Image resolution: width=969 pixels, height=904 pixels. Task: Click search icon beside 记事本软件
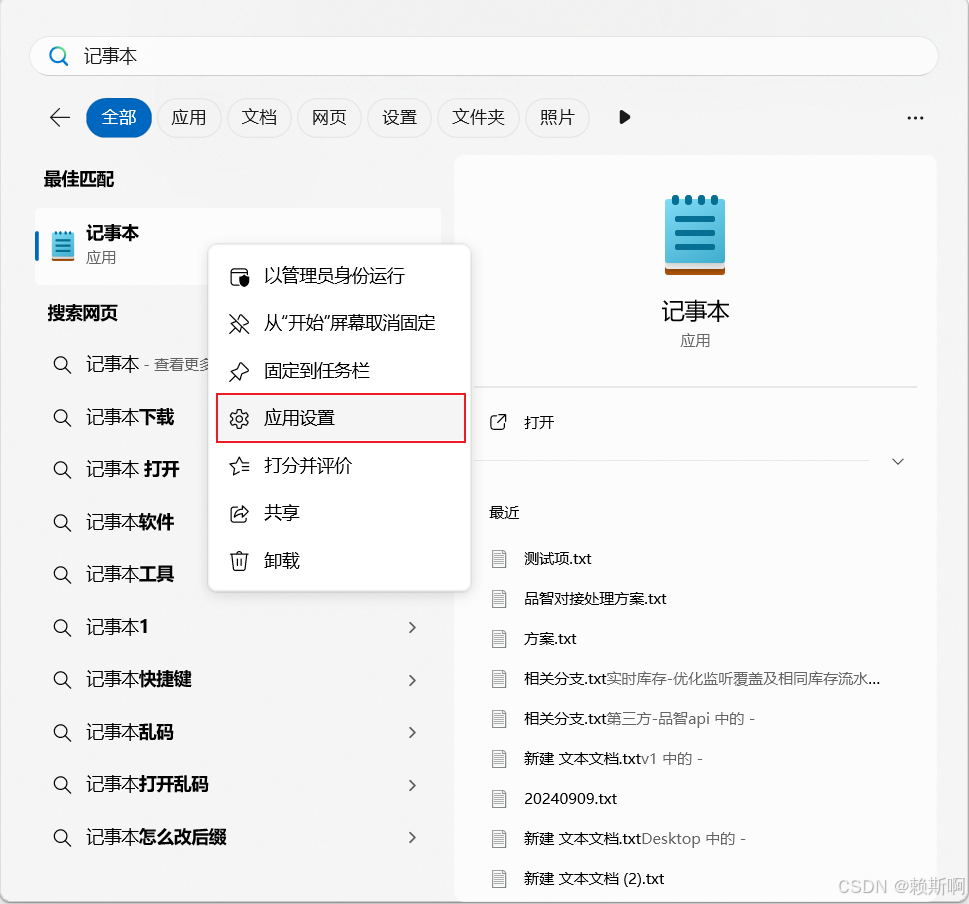pos(62,523)
